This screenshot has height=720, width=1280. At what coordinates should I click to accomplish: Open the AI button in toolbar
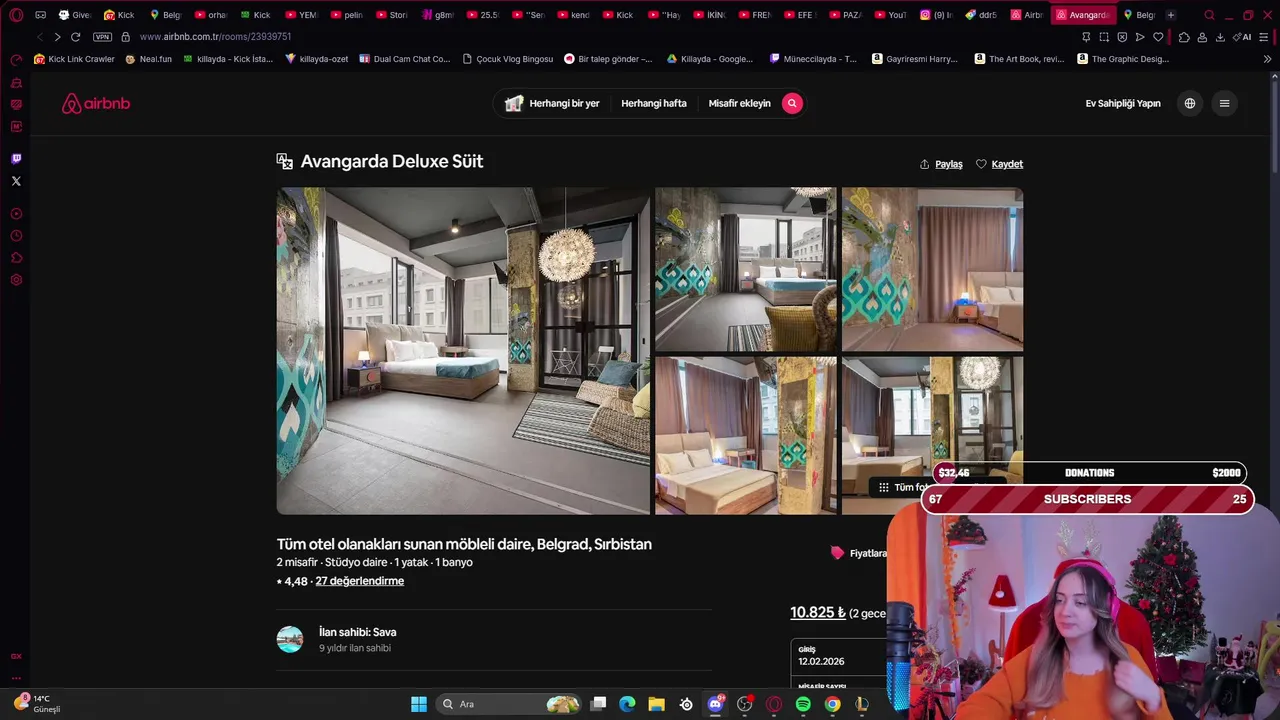1243,37
